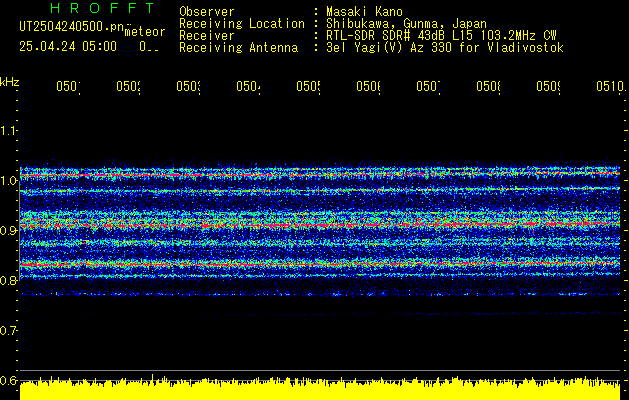The image size is (629, 400).
Task: Click the yellow signal level graph at bottom
Action: point(320,388)
